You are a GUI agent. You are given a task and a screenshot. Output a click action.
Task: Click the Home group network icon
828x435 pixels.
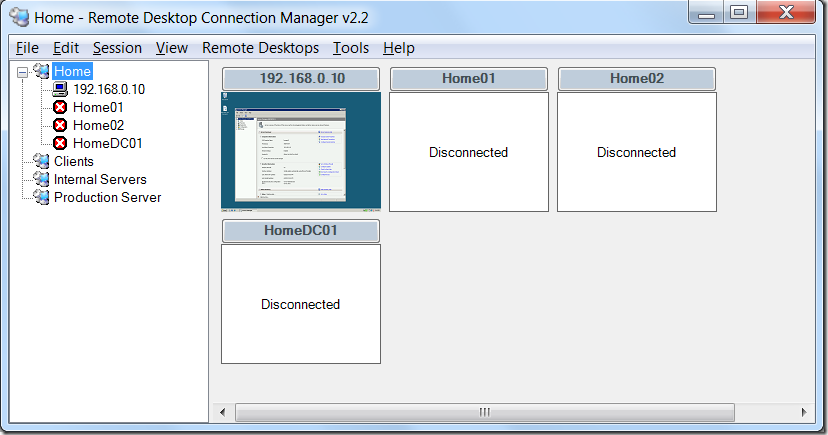tap(41, 71)
